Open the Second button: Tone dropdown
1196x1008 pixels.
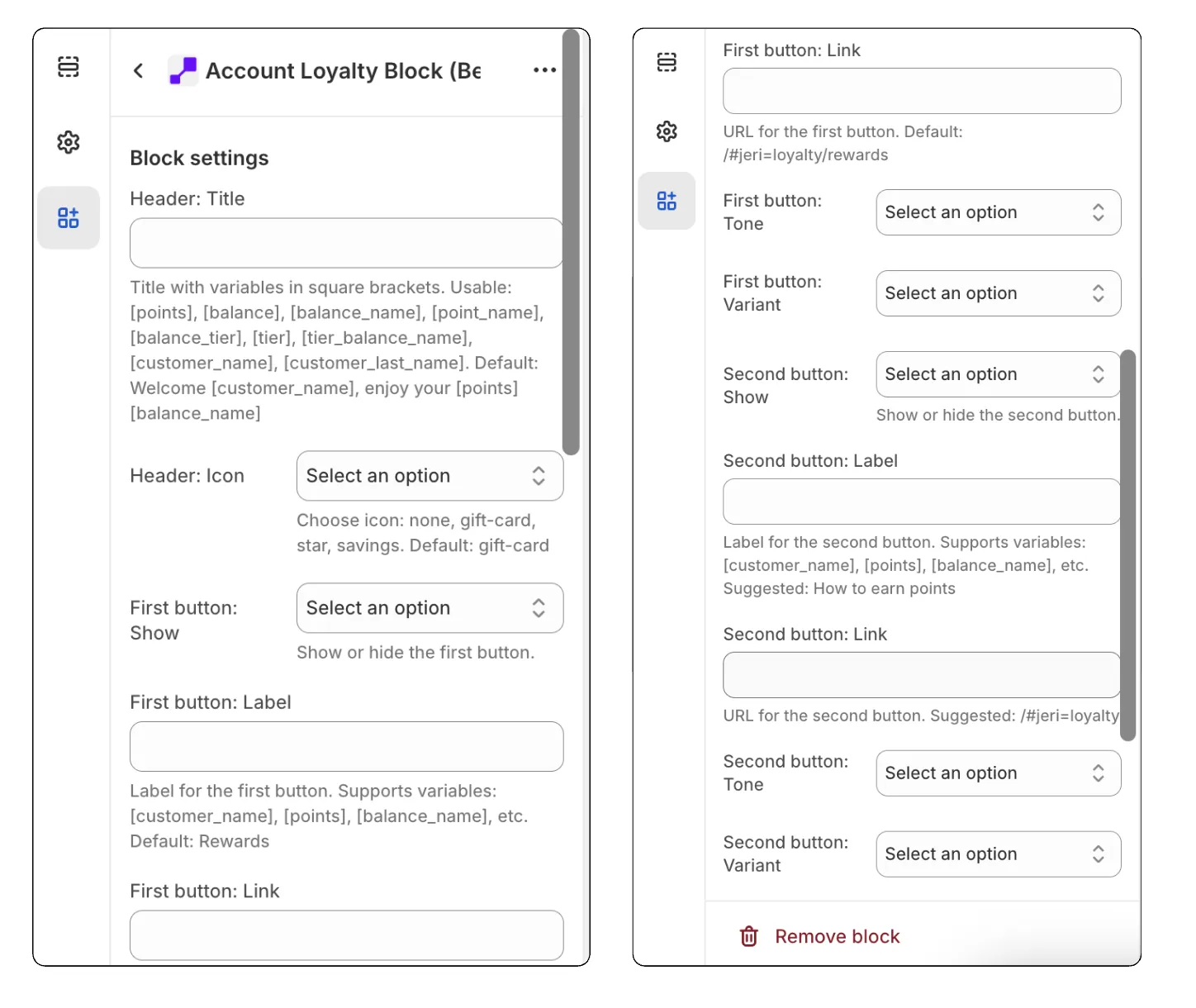point(998,773)
